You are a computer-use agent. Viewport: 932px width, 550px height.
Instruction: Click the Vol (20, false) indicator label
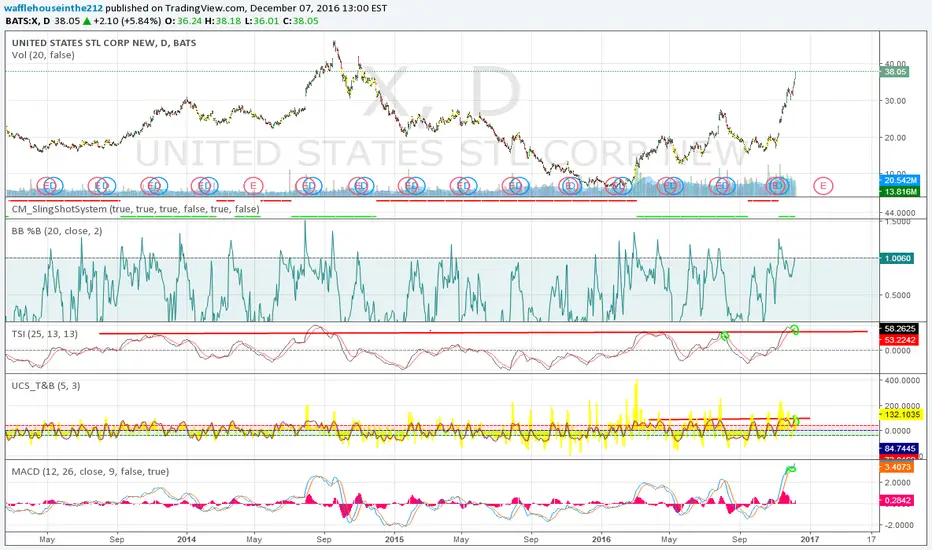(43, 55)
